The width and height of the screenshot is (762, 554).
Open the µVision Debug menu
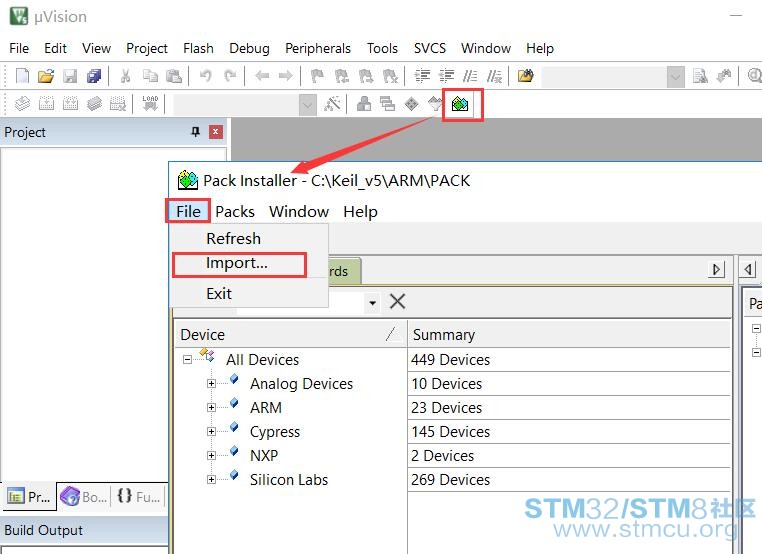tap(249, 48)
